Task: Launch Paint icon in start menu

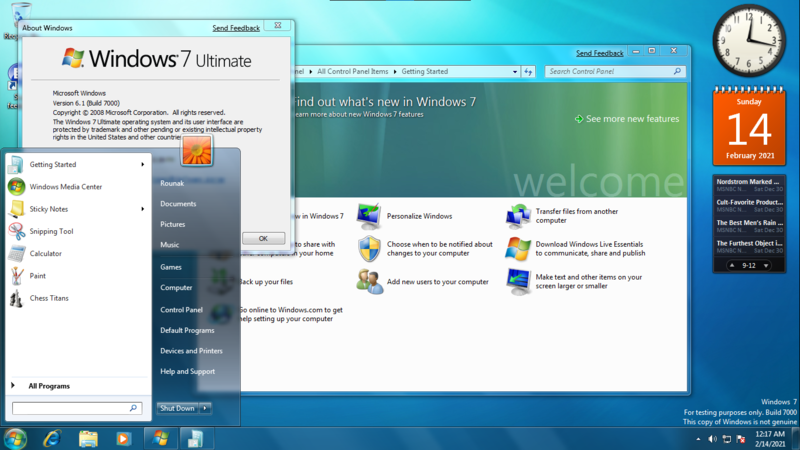Action: [x=16, y=276]
